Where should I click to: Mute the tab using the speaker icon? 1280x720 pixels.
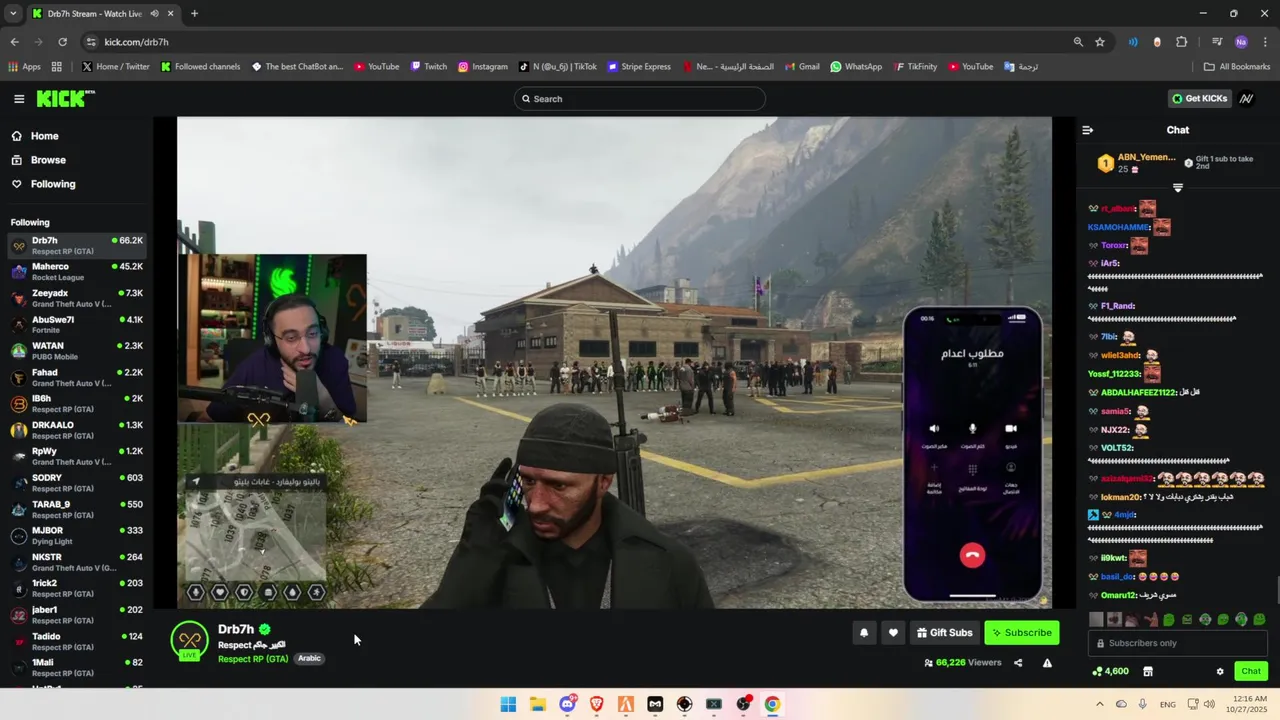155,14
